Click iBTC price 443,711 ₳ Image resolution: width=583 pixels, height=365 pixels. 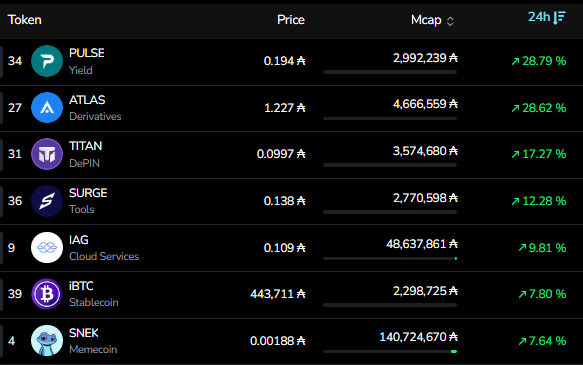click(x=278, y=294)
